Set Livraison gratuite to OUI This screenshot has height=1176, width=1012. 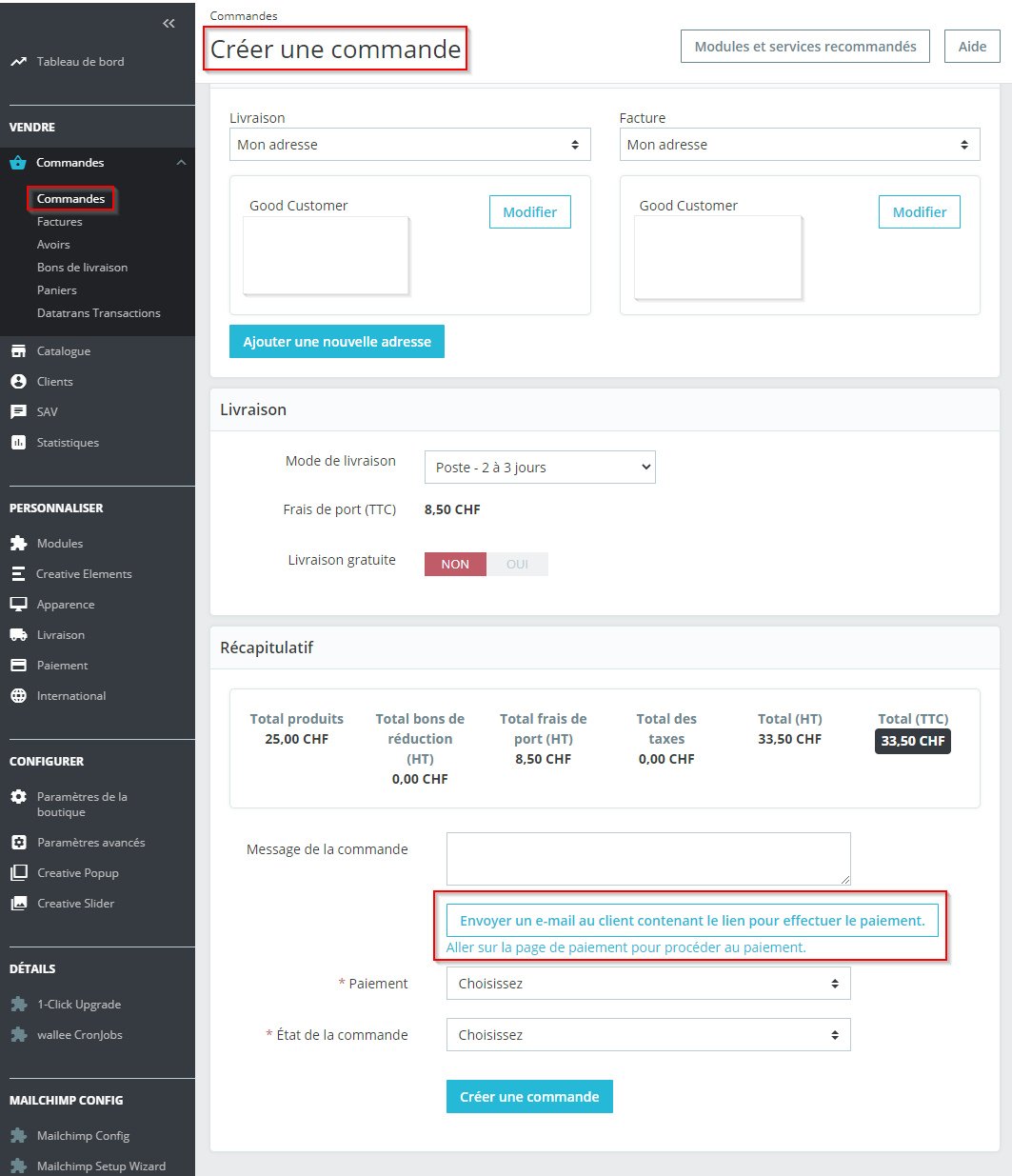[517, 565]
